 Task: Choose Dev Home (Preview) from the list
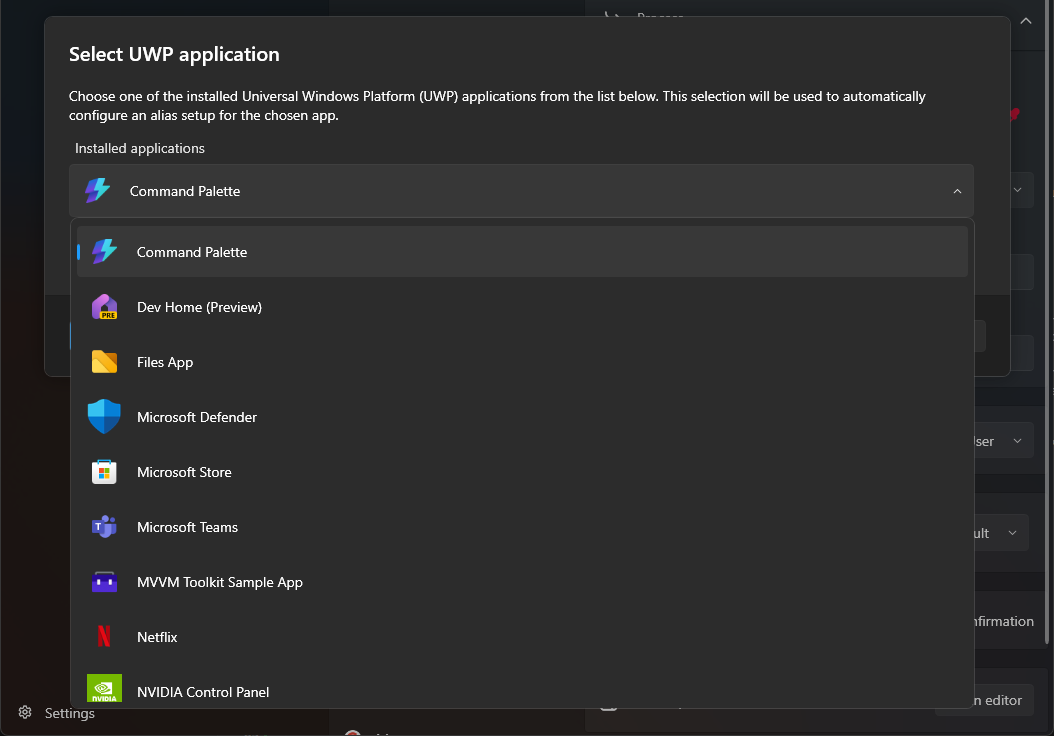[x=522, y=306]
